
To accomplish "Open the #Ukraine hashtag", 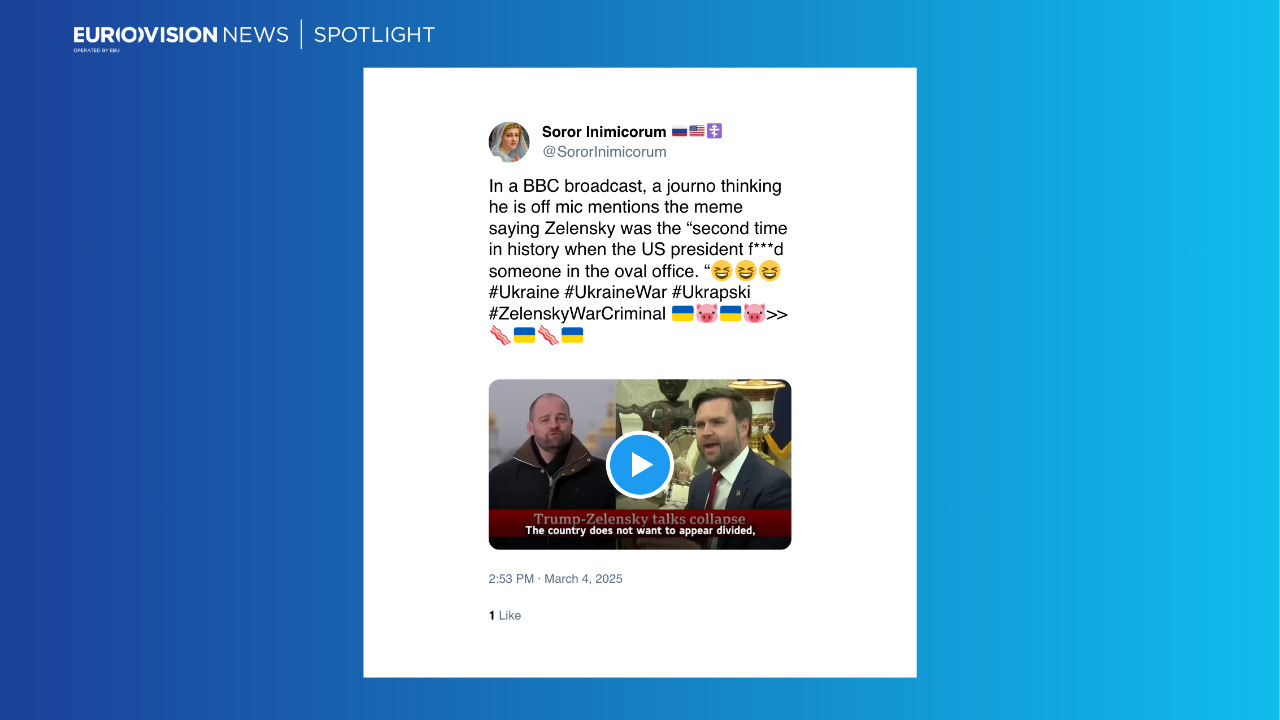I will pos(524,292).
